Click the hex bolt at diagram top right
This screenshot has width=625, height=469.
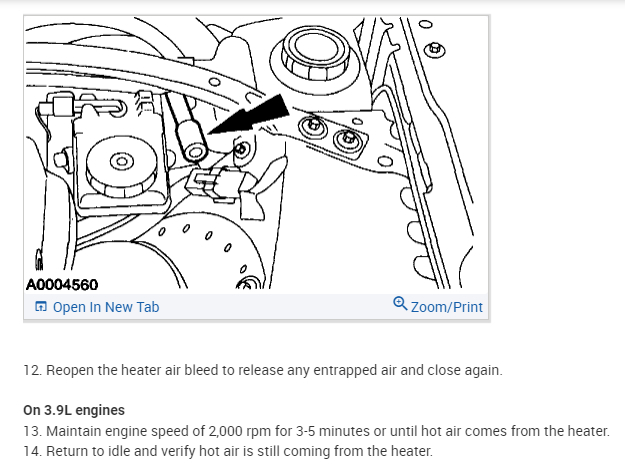434,50
